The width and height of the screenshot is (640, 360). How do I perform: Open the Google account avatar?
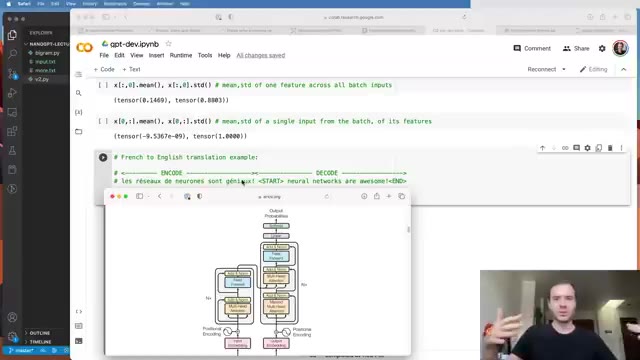[620, 48]
